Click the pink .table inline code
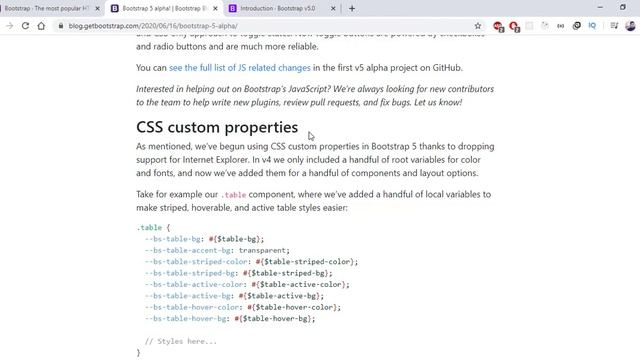This screenshot has height=360, width=640. (233, 195)
